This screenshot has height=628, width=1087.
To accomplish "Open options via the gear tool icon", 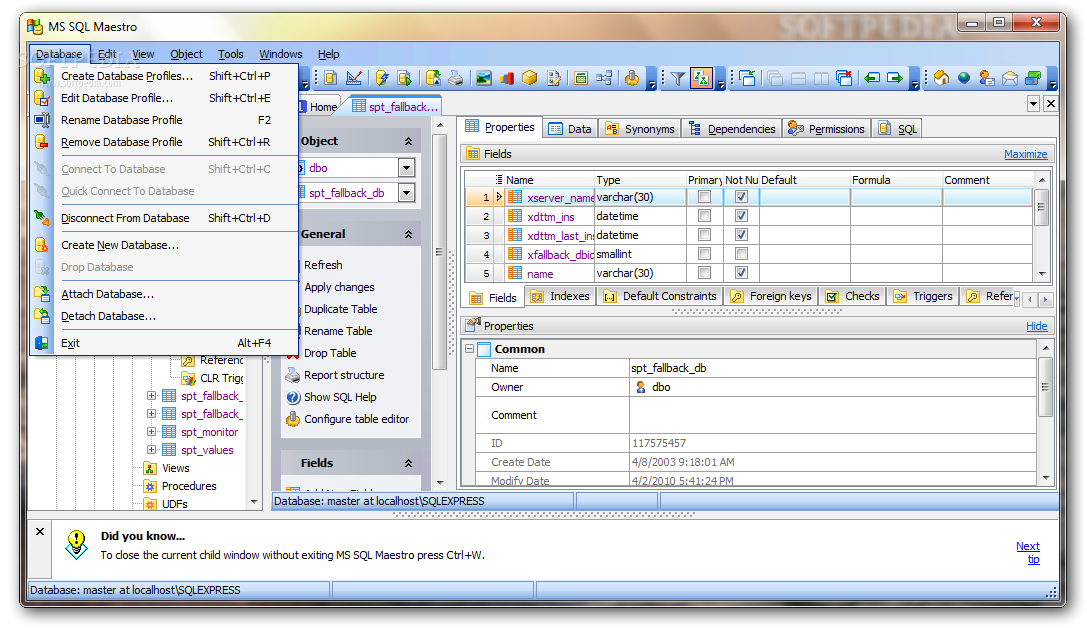I will point(632,78).
